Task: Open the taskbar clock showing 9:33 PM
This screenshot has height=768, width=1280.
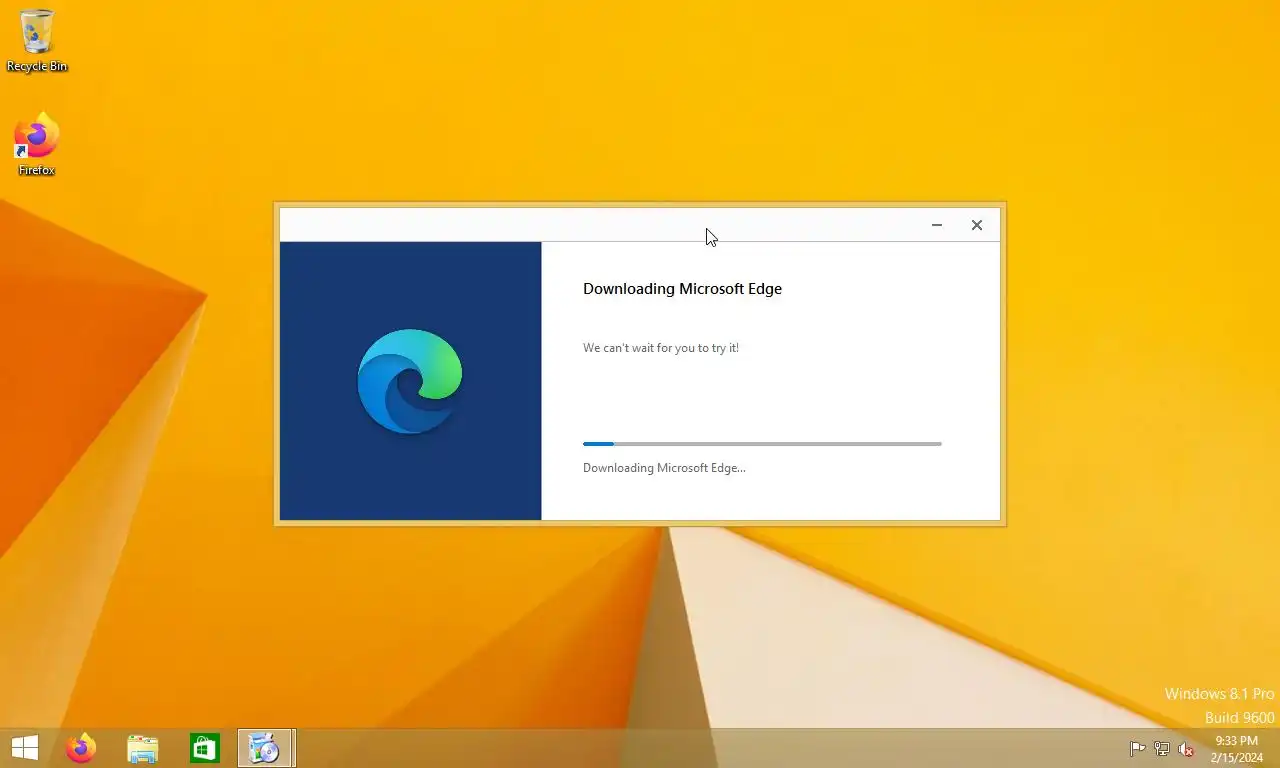Action: tap(1236, 749)
